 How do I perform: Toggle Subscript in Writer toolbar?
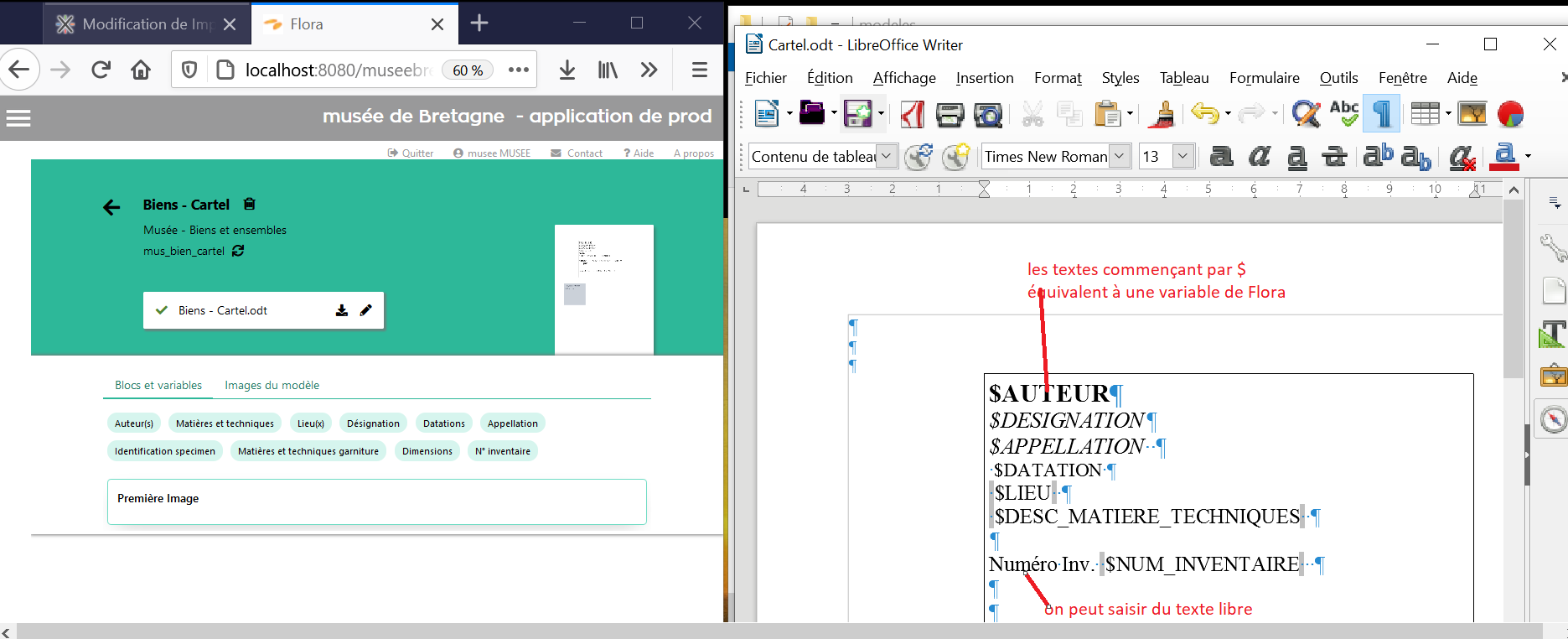pos(1415,157)
